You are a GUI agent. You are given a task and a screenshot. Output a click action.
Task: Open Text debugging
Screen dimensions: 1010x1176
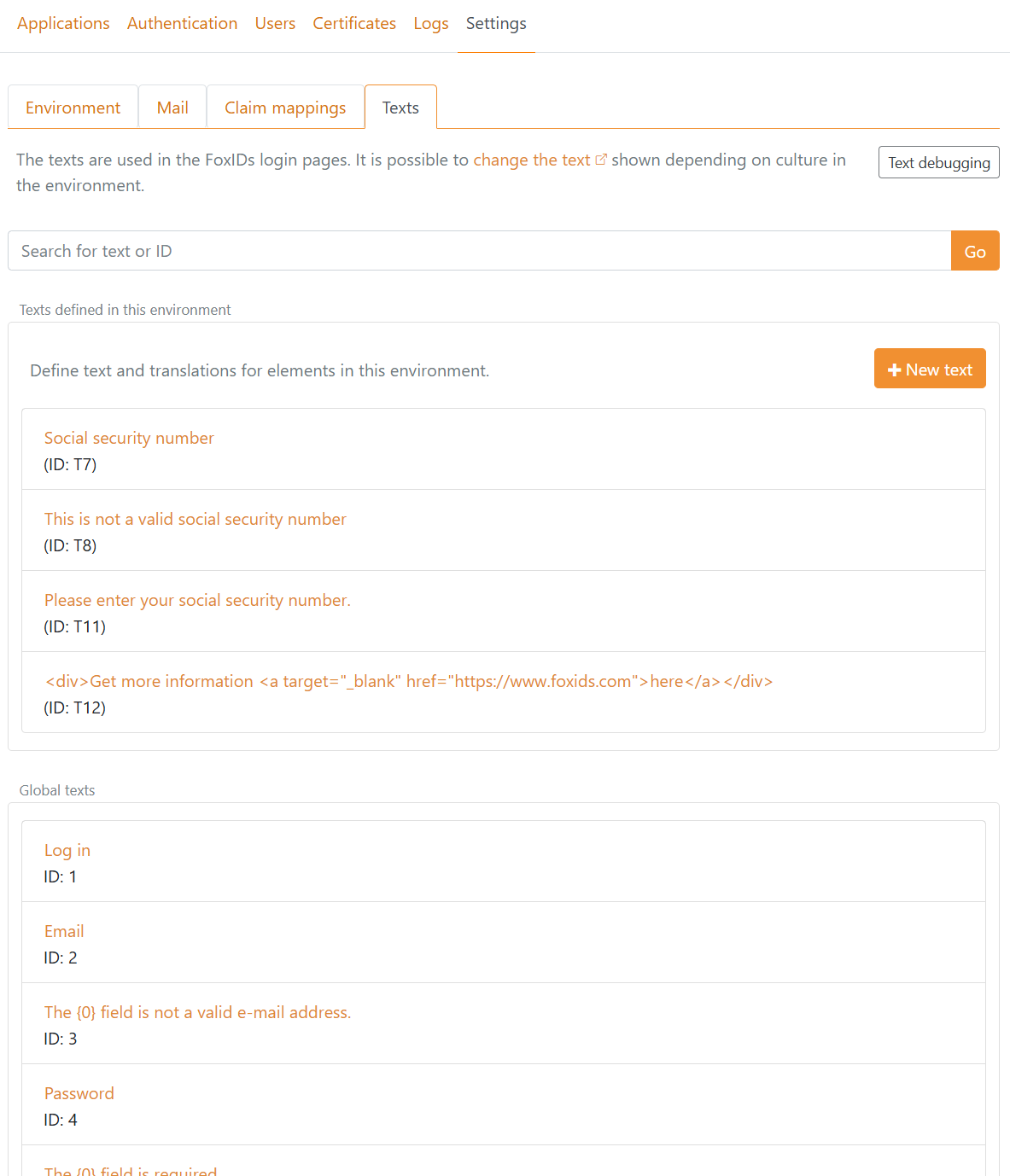pos(938,162)
